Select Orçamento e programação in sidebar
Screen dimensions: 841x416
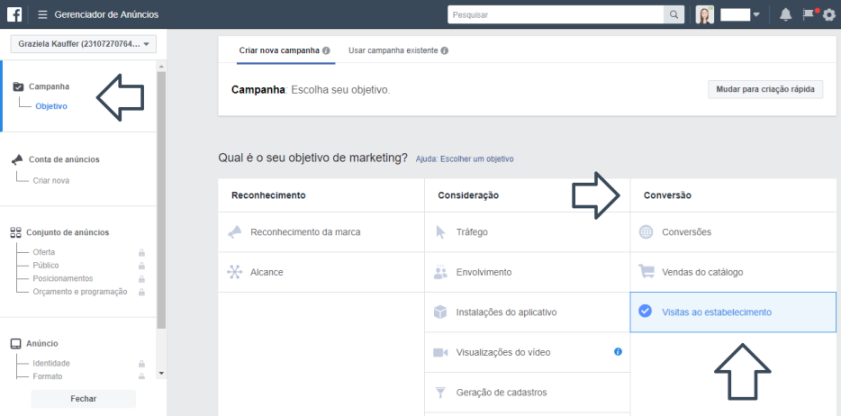coord(80,292)
